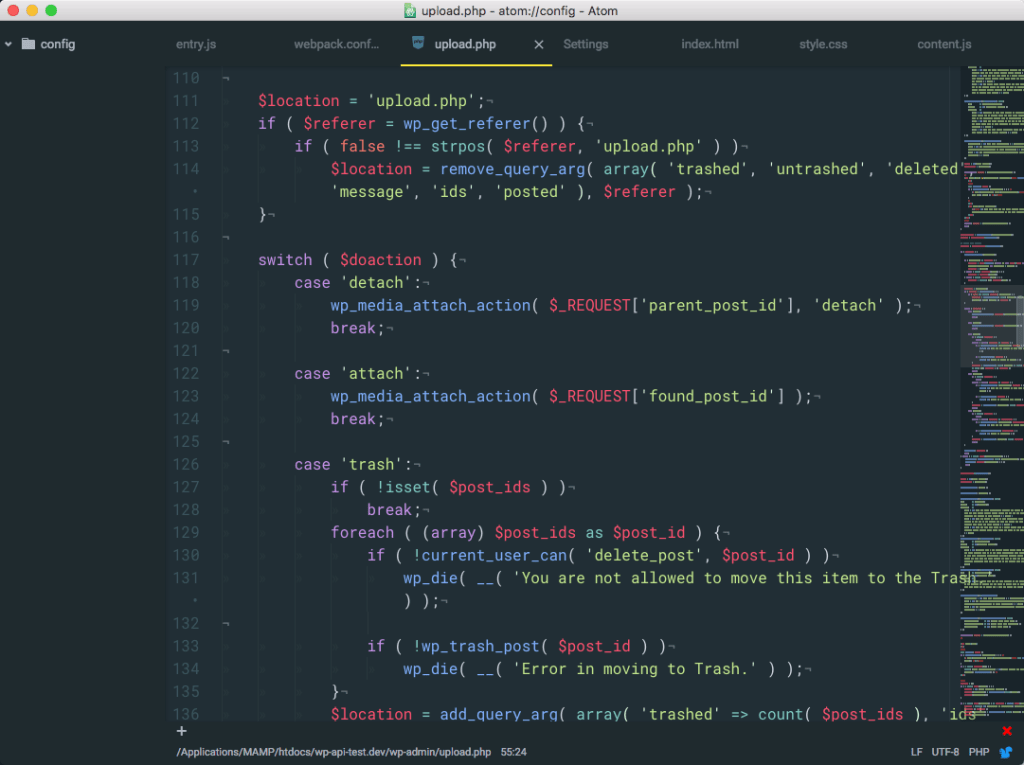Change the PHP language mode indicator
The image size is (1024, 765).
[978, 751]
